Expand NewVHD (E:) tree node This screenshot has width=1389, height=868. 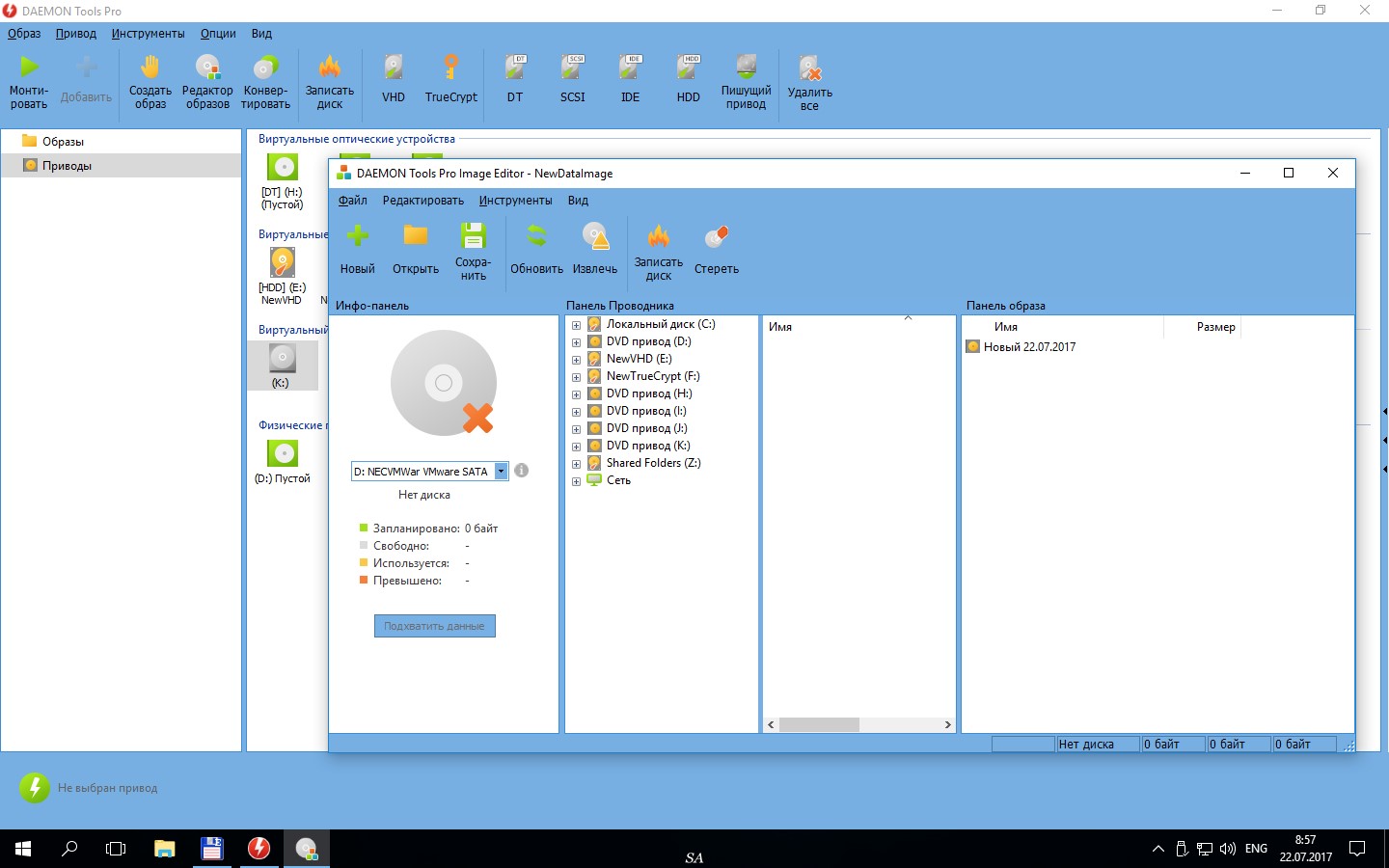click(576, 360)
